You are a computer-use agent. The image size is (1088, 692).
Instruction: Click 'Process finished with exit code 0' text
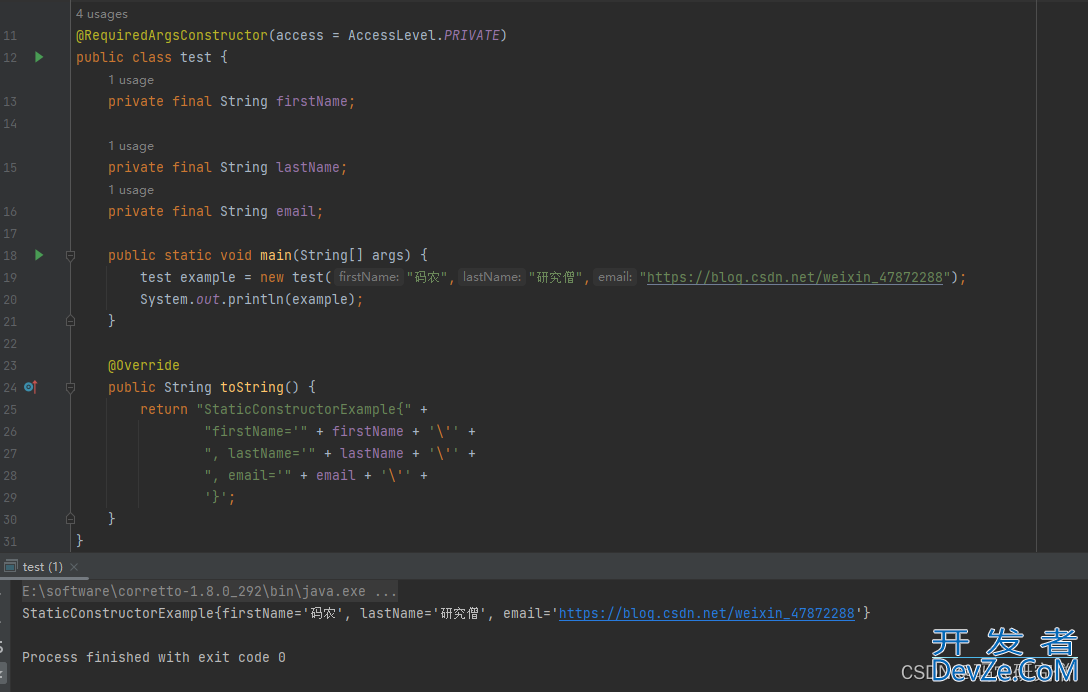(x=153, y=657)
